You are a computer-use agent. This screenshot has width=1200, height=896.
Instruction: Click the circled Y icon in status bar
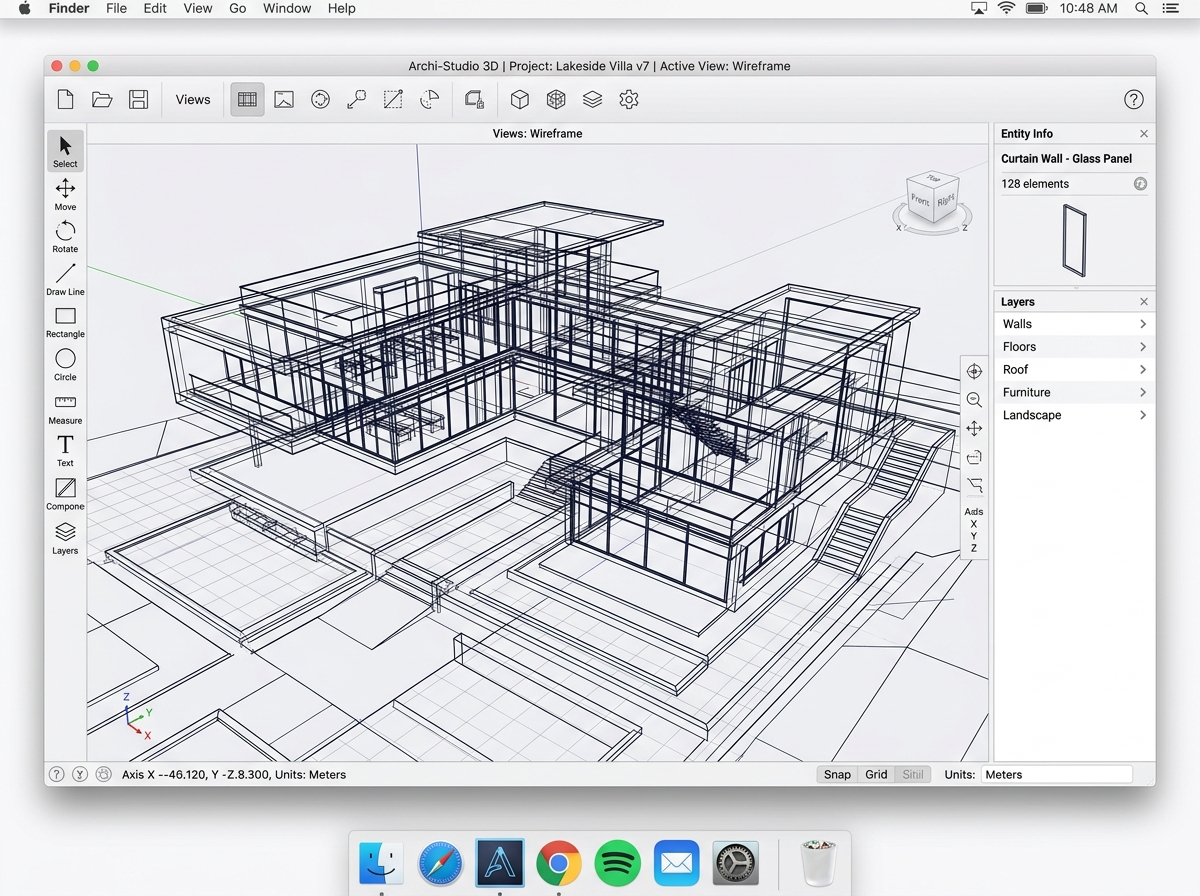click(80, 774)
